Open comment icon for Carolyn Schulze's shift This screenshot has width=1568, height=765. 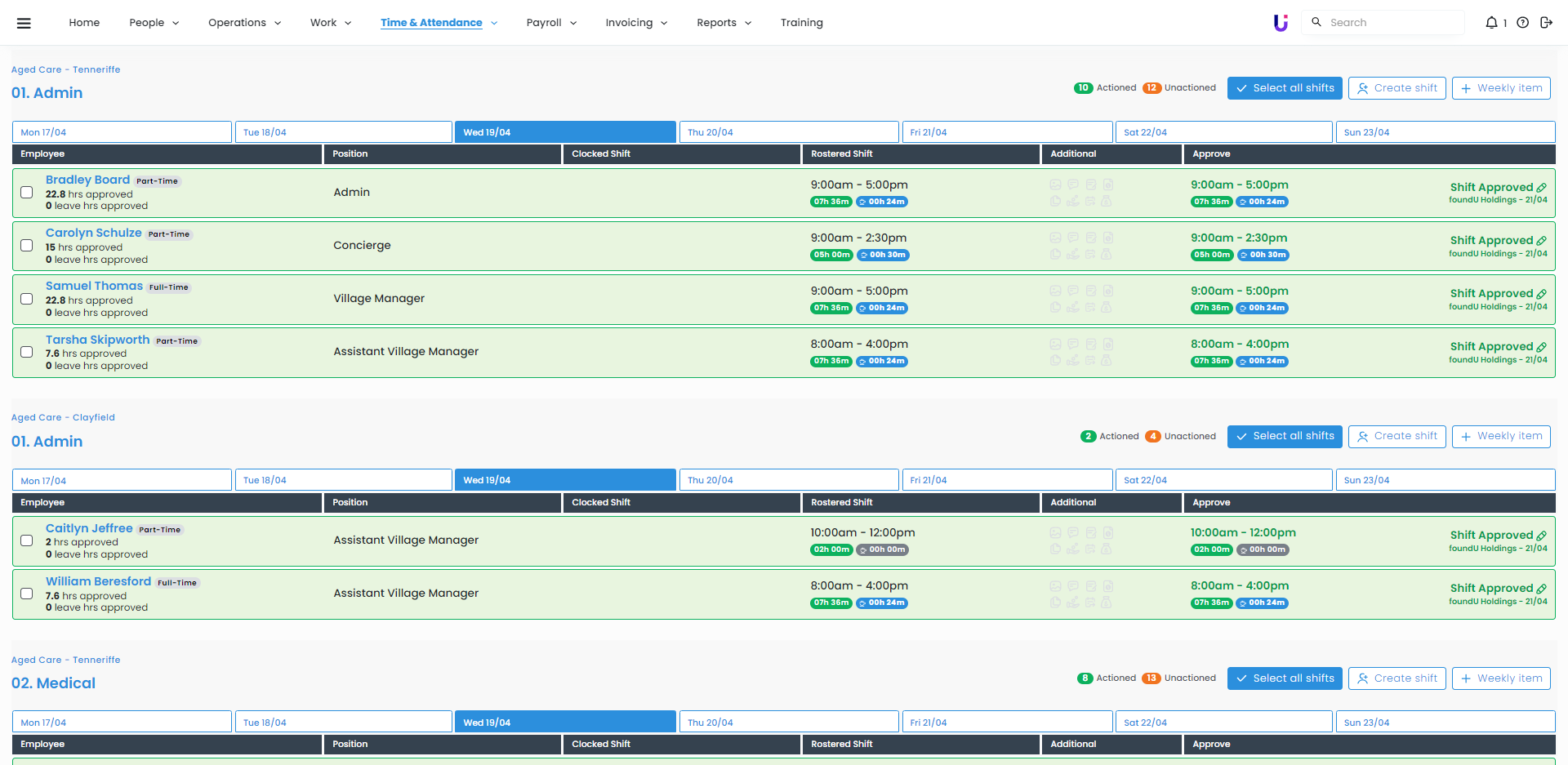click(x=1073, y=238)
